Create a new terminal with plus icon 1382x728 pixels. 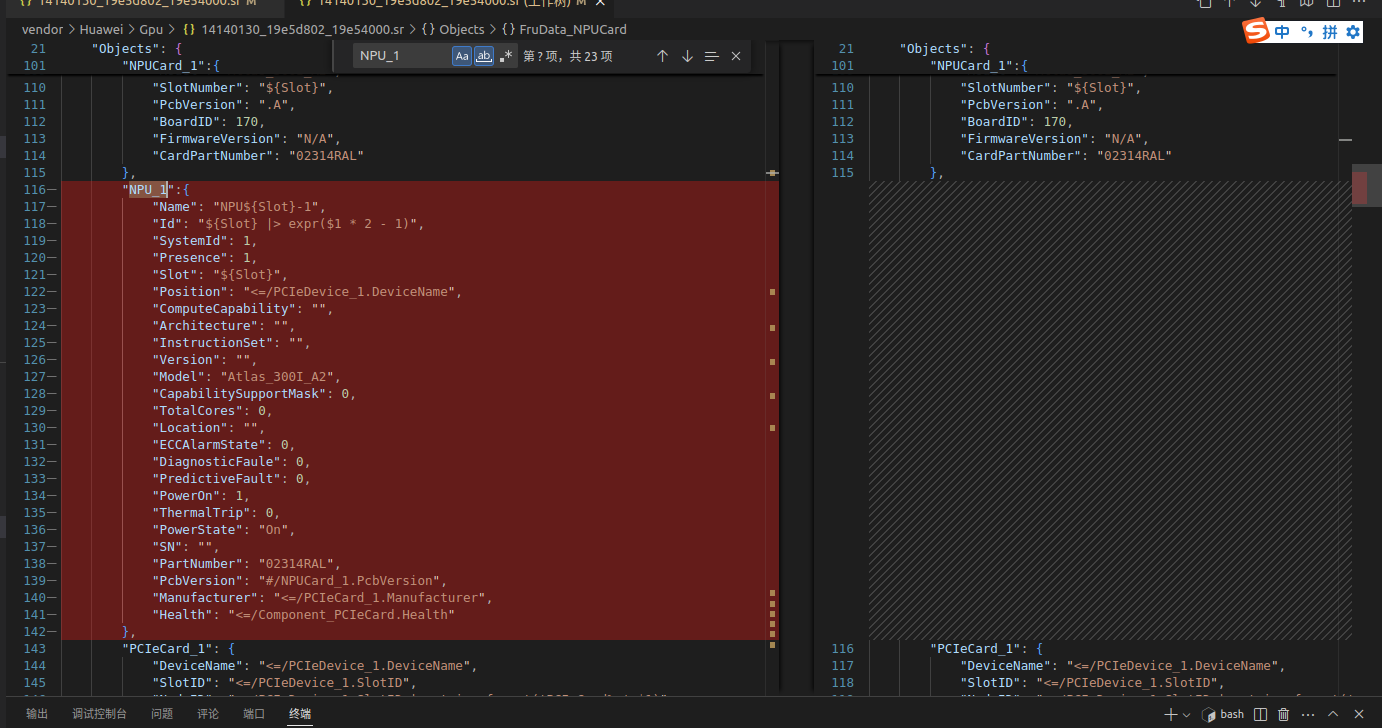(1171, 714)
